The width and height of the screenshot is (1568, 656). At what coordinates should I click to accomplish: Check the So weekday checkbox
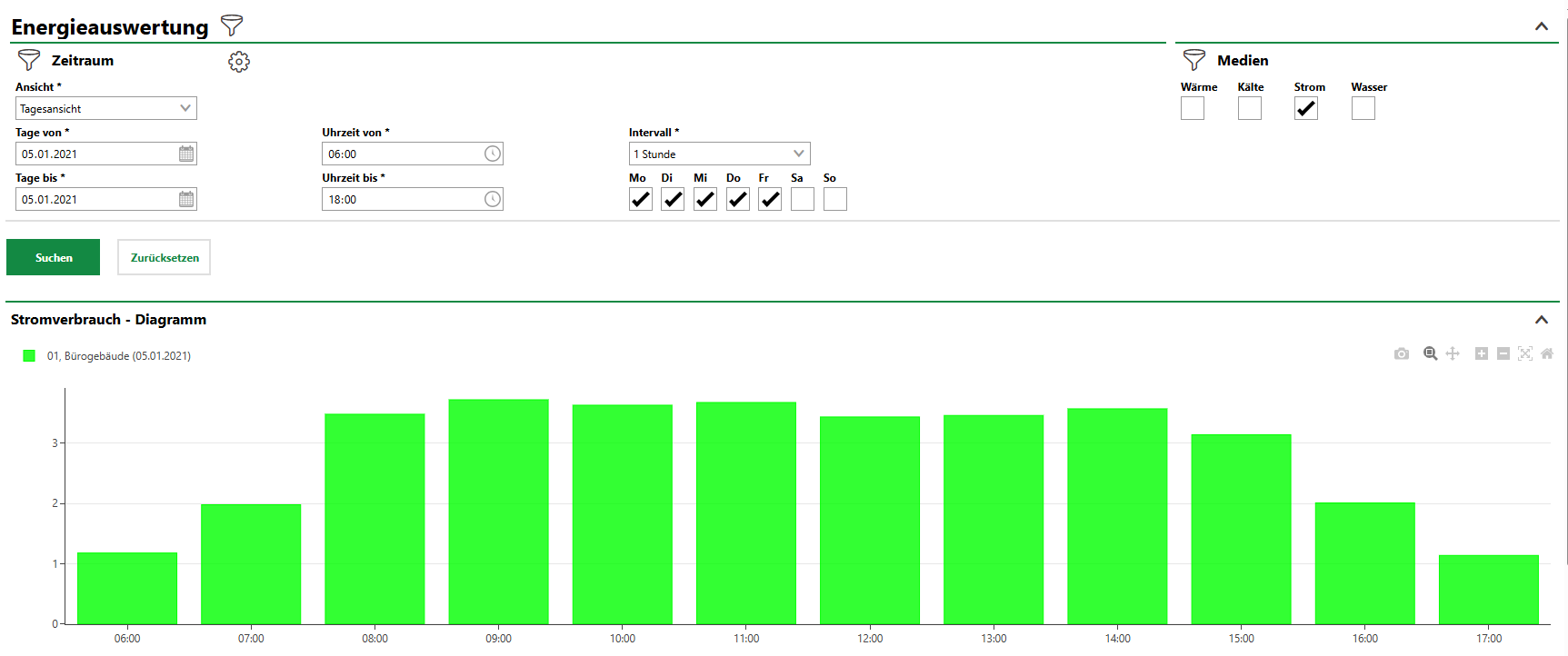tap(835, 199)
